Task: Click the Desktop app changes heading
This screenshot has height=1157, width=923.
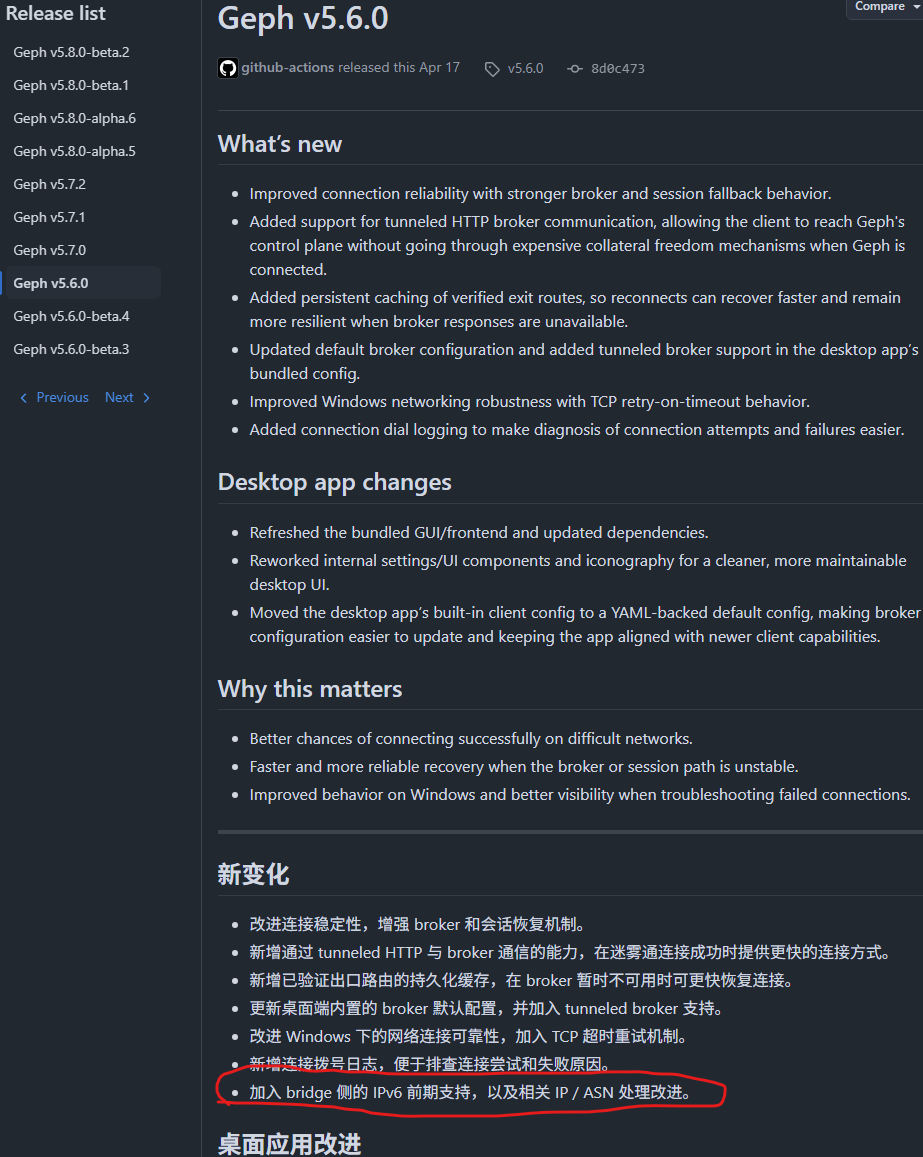Action: click(x=334, y=482)
